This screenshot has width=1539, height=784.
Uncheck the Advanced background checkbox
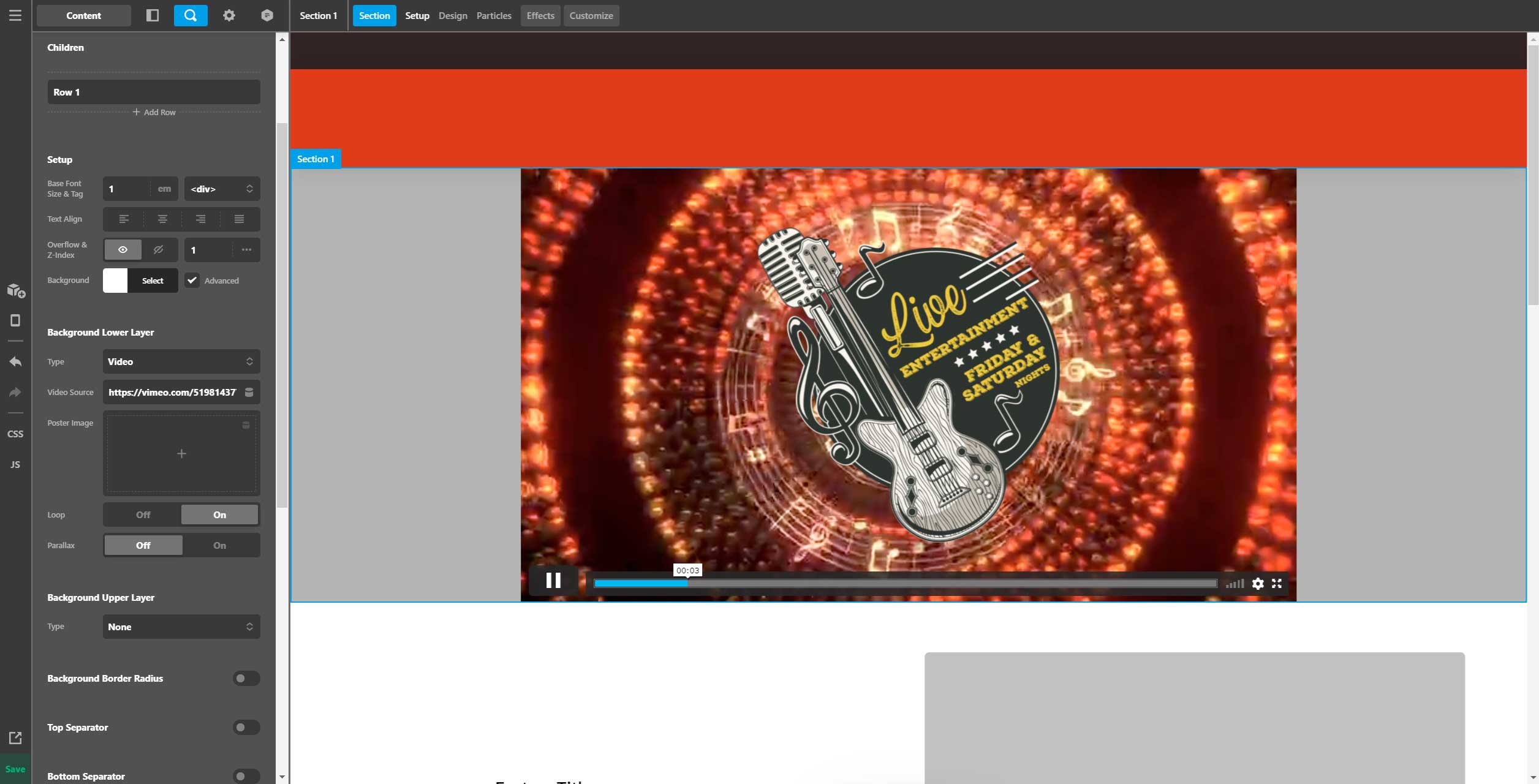point(192,281)
